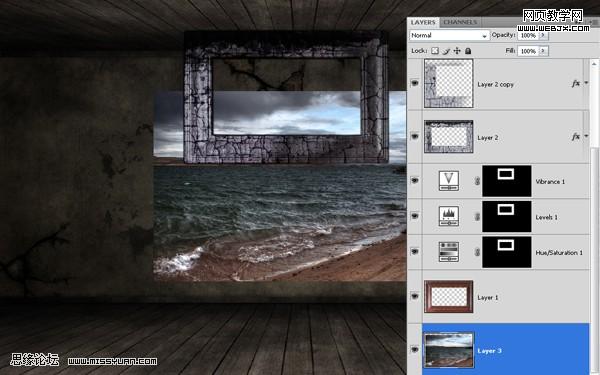Expand effects on Layer 2 copy

click(586, 83)
